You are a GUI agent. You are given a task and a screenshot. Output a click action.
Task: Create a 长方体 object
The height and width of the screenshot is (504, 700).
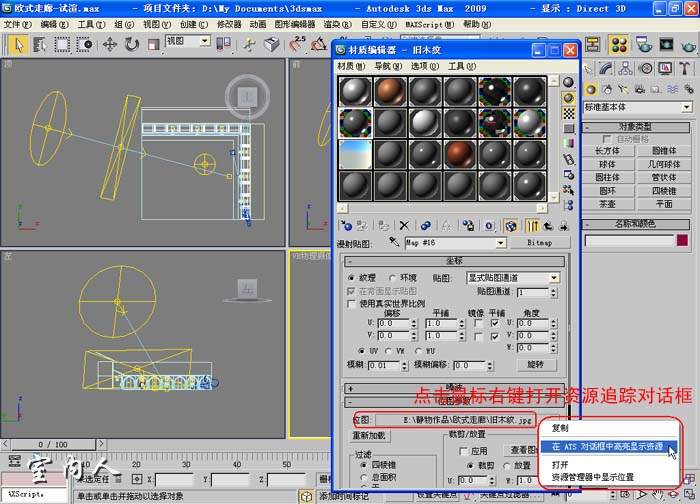(x=608, y=151)
